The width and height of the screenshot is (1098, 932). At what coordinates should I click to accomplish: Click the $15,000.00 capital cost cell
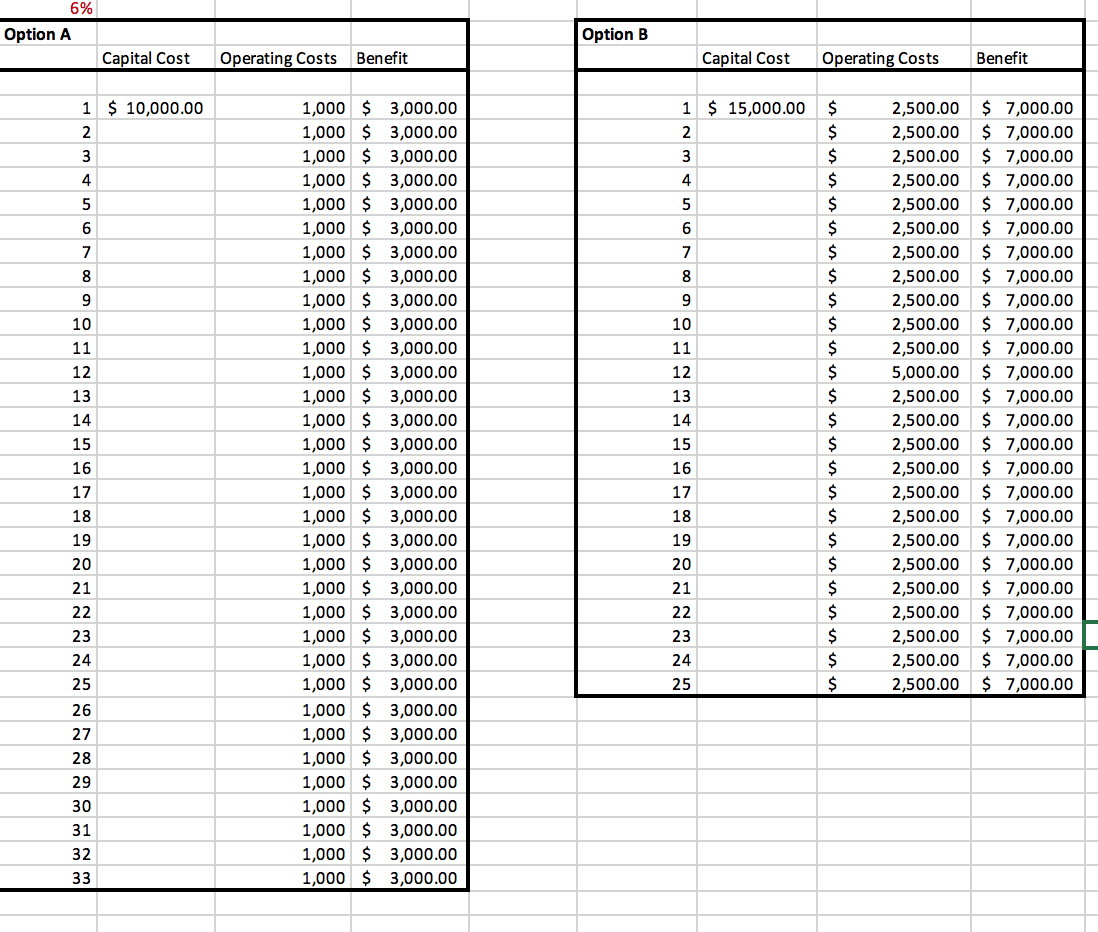(756, 108)
